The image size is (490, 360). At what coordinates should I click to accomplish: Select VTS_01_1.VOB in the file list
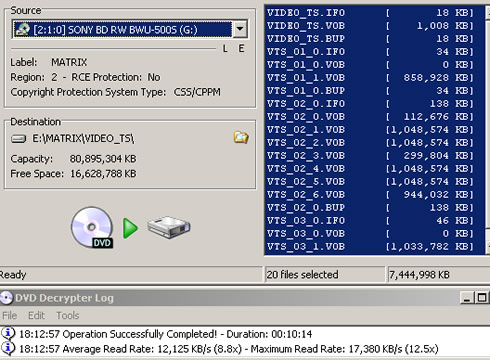(374, 78)
